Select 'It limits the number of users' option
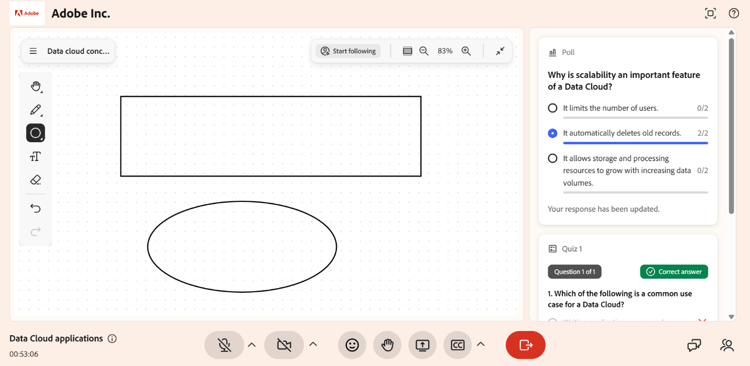The height and width of the screenshot is (366, 750). click(552, 108)
